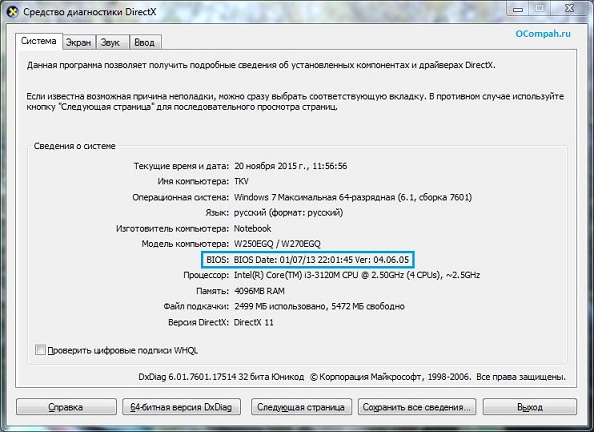Minimize the DirectX diagnostic window

(518, 8)
